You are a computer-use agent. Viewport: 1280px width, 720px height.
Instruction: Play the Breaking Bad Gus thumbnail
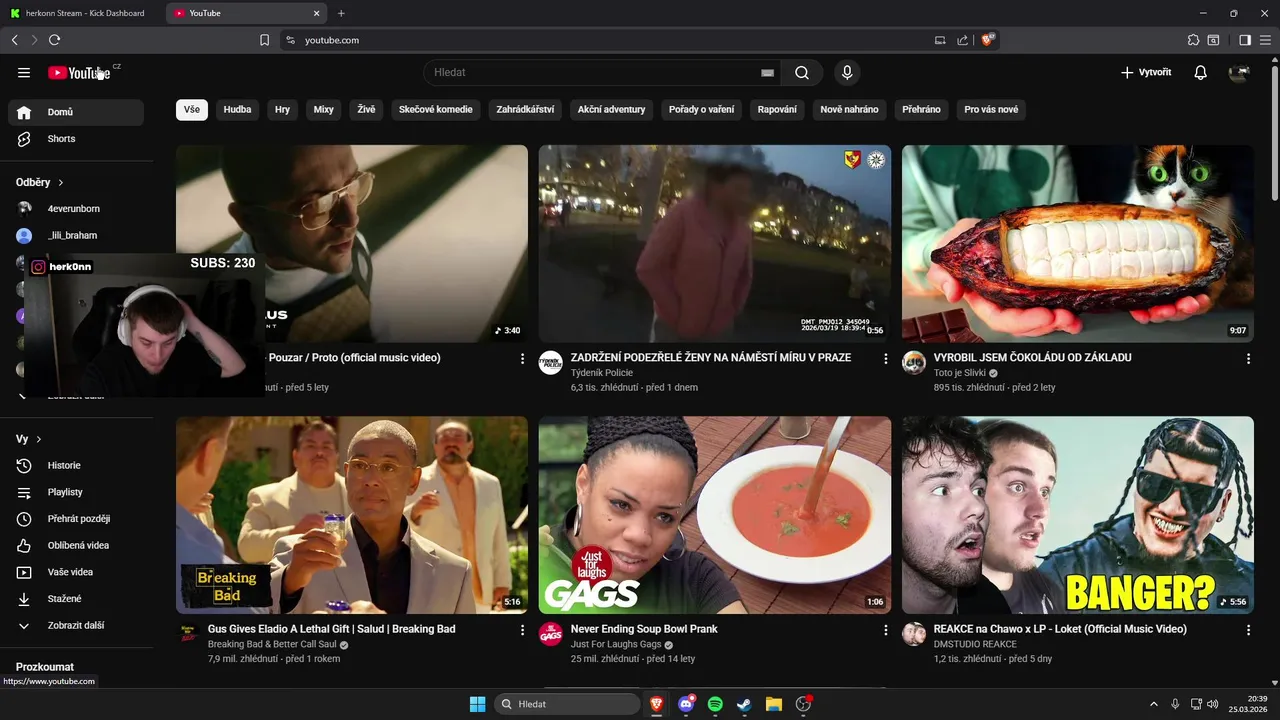pos(352,515)
